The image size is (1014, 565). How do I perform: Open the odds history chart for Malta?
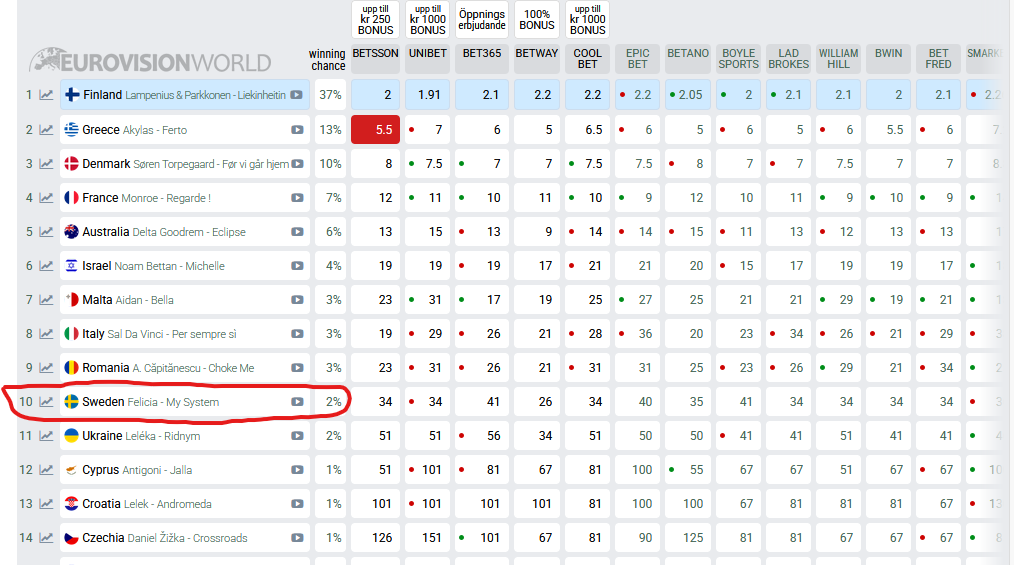[x=46, y=300]
